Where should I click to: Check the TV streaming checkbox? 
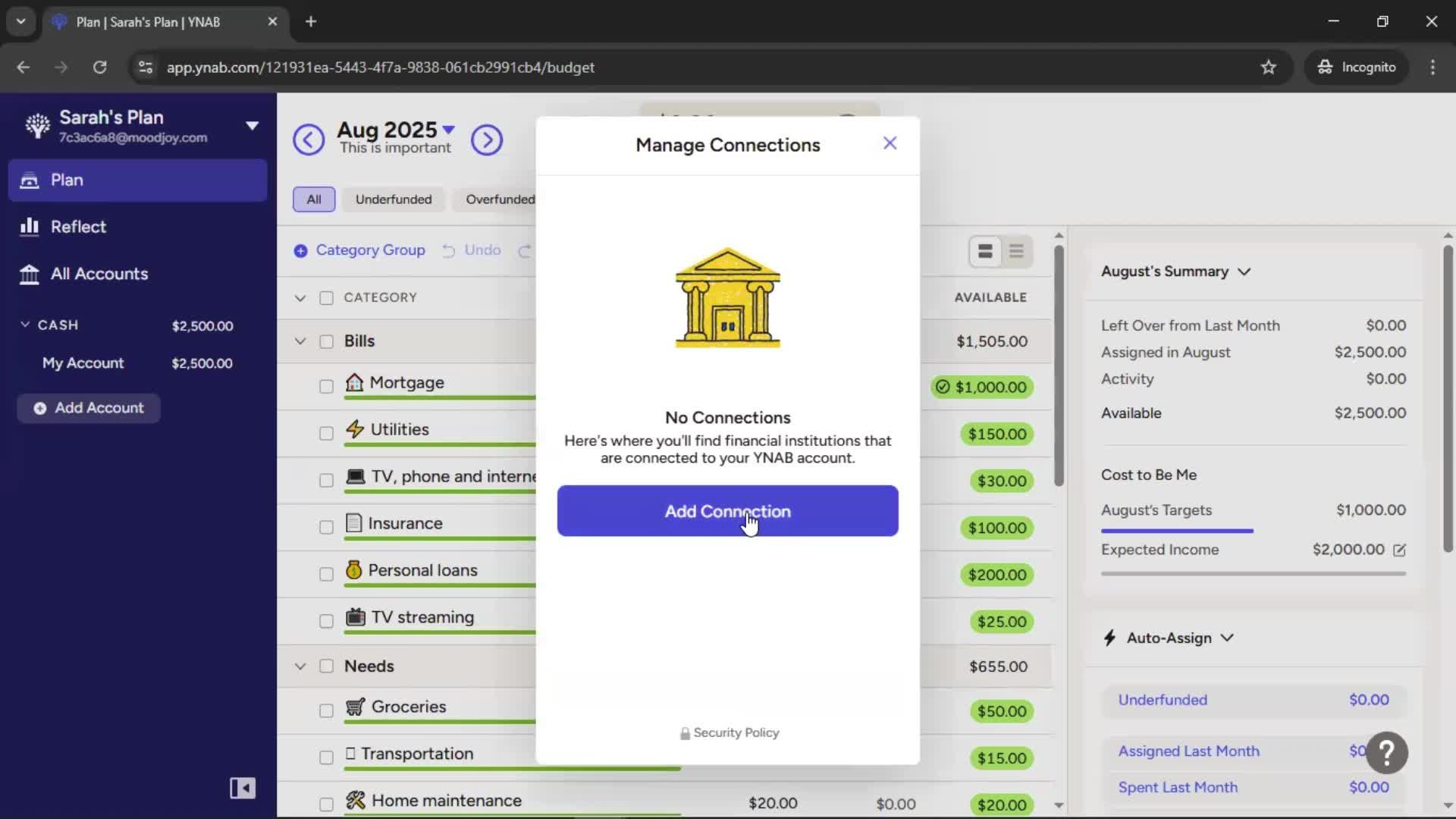tap(326, 622)
